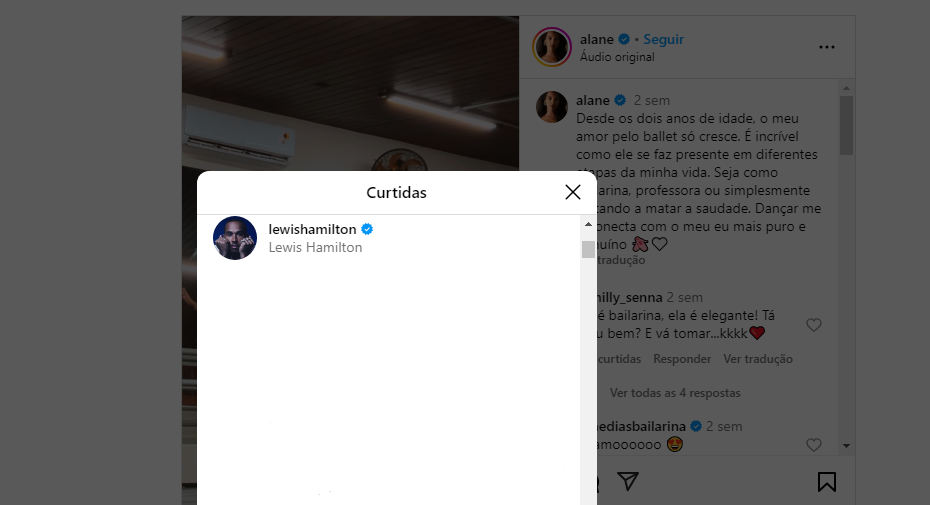
Task: Click the comments scrollbar up arrow
Action: (x=846, y=88)
